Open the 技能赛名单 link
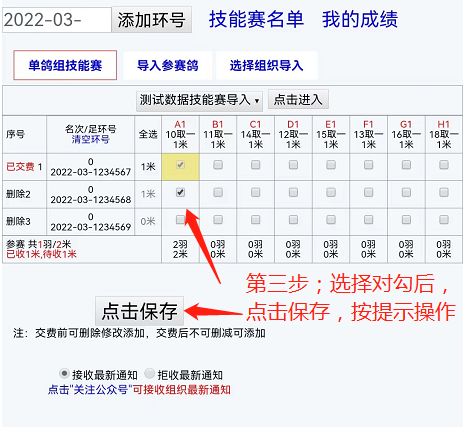The image size is (468, 427). (x=256, y=19)
